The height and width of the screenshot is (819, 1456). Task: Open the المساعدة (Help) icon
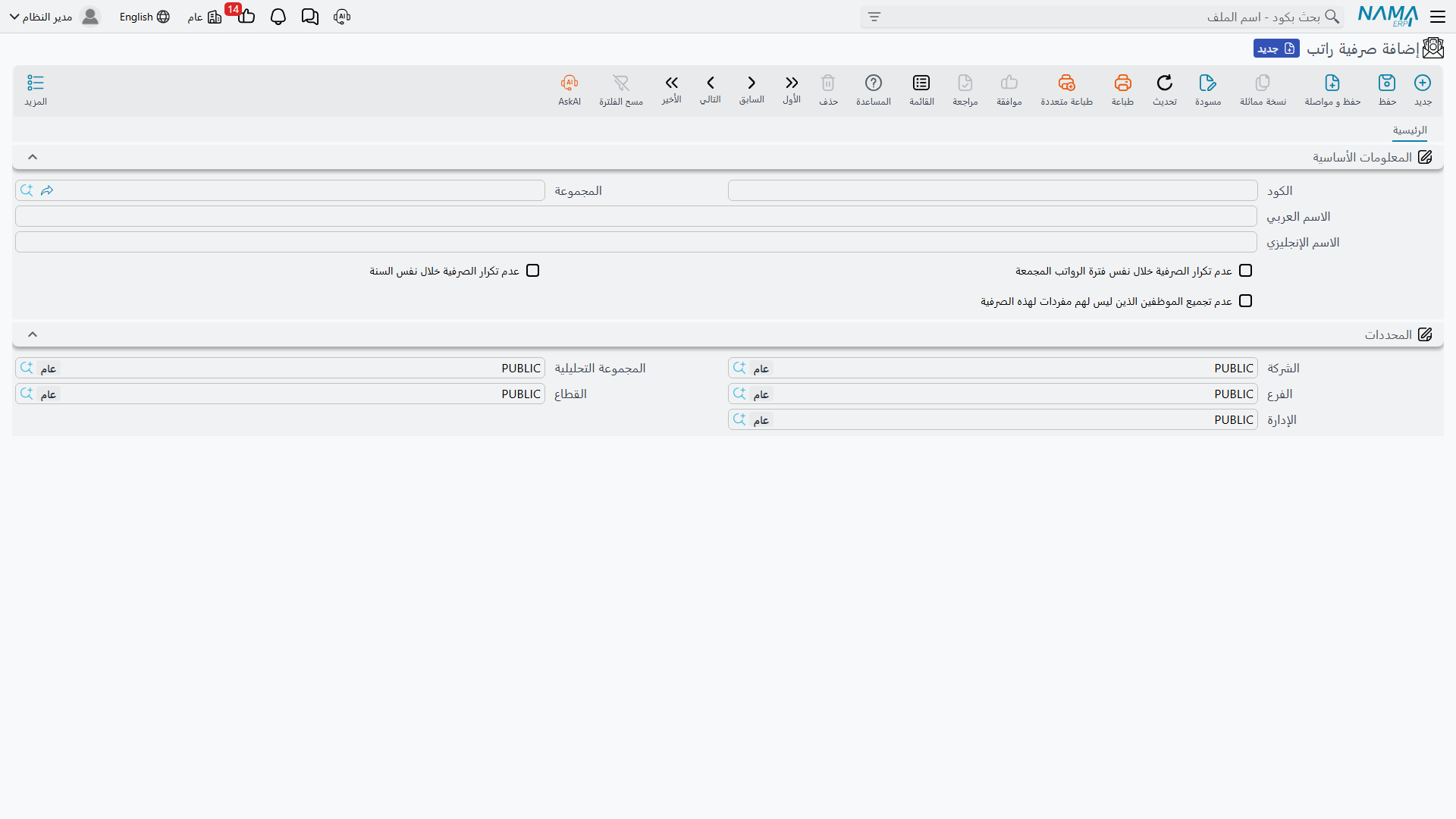tap(874, 83)
